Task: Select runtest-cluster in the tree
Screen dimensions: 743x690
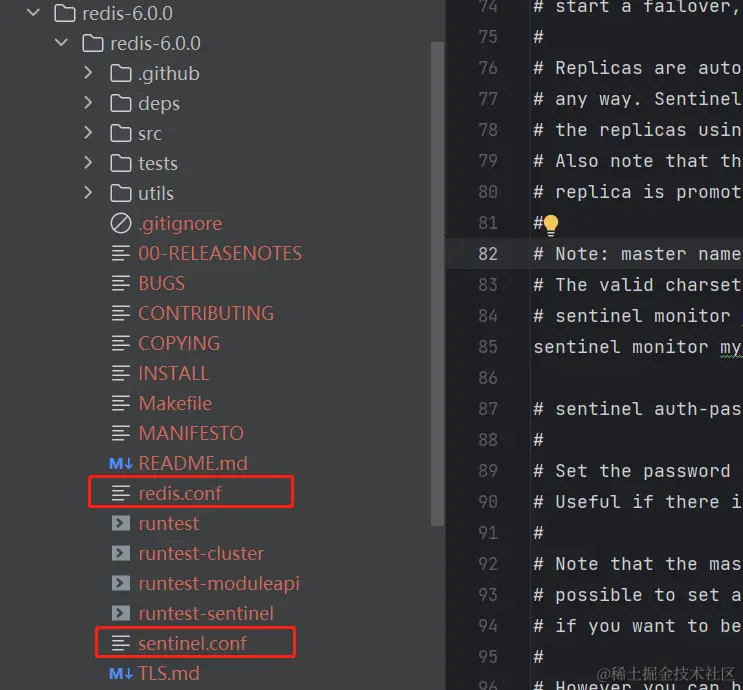Action: click(201, 554)
